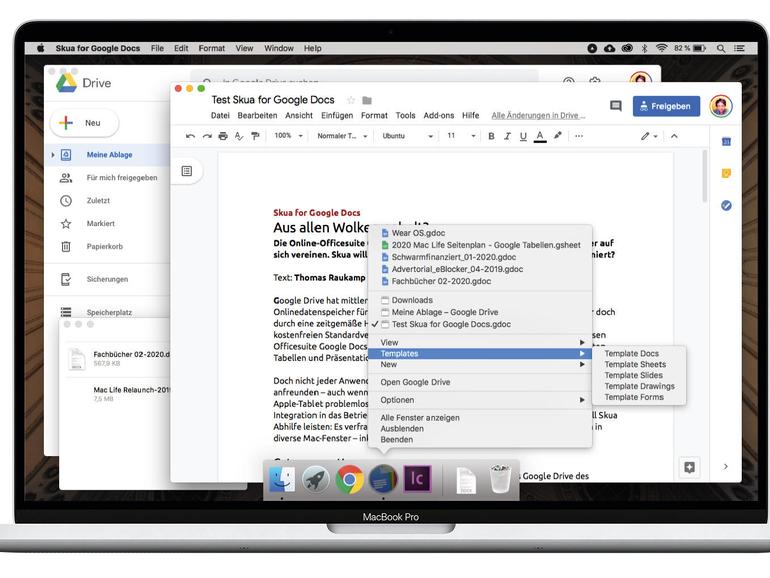Click the Finder icon in Dock

[x=282, y=478]
